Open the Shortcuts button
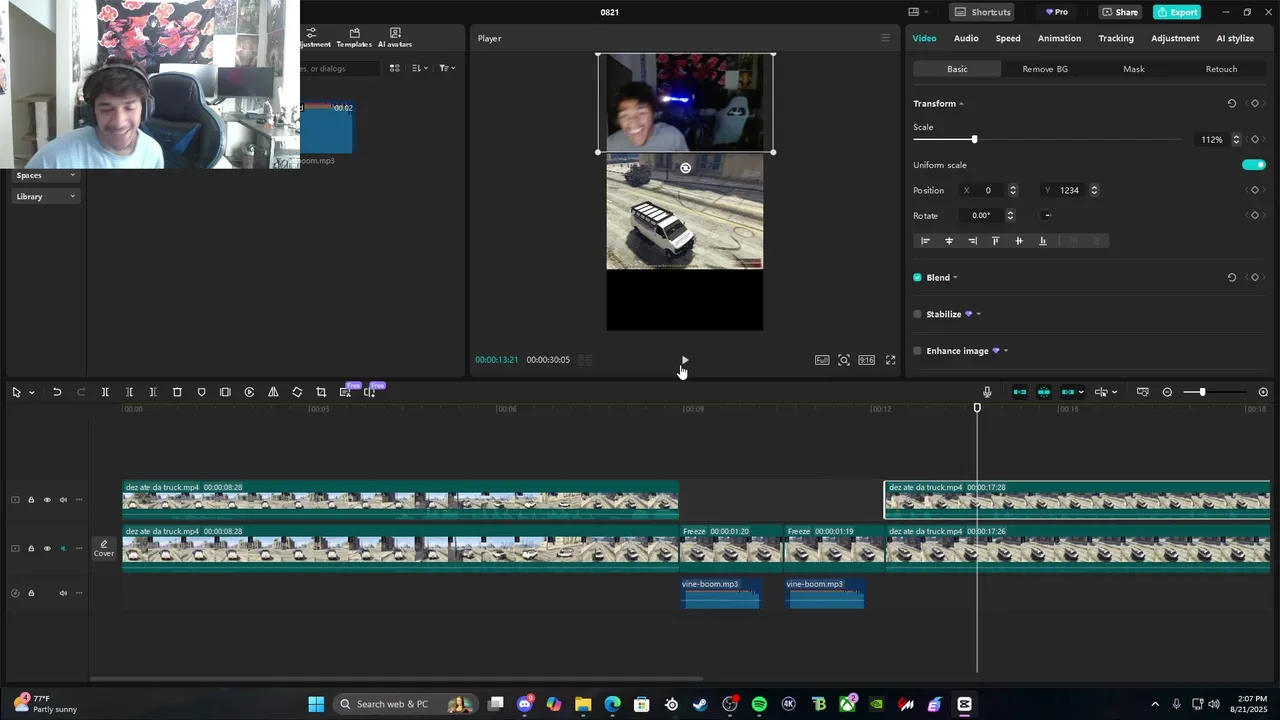 (983, 12)
